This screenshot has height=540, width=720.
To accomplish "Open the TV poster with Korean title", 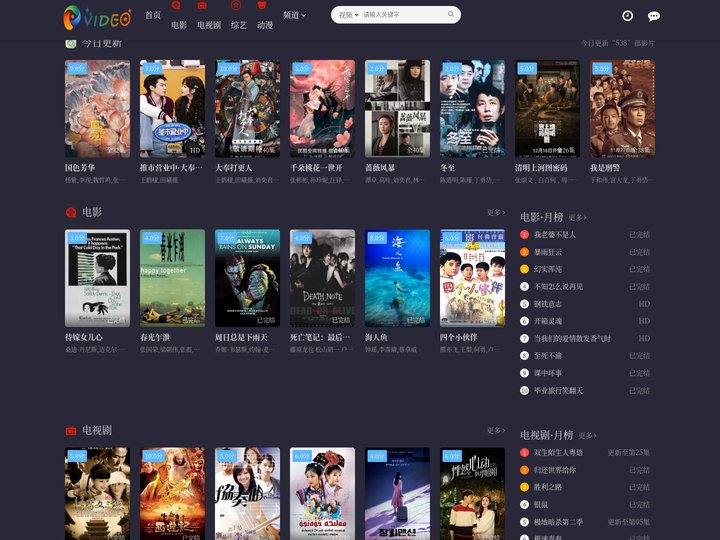I will (x=397, y=494).
